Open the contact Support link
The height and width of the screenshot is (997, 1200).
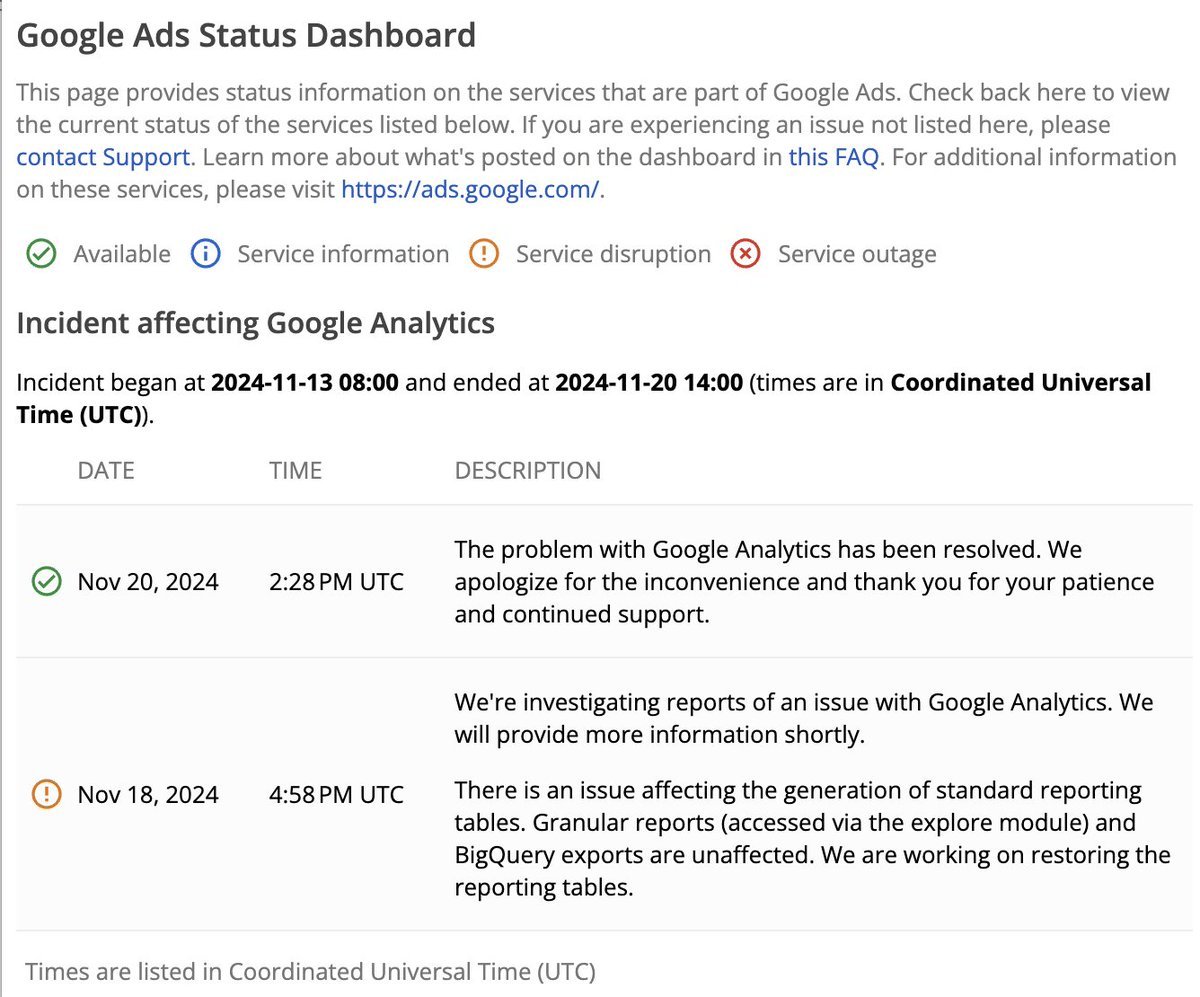click(x=101, y=157)
